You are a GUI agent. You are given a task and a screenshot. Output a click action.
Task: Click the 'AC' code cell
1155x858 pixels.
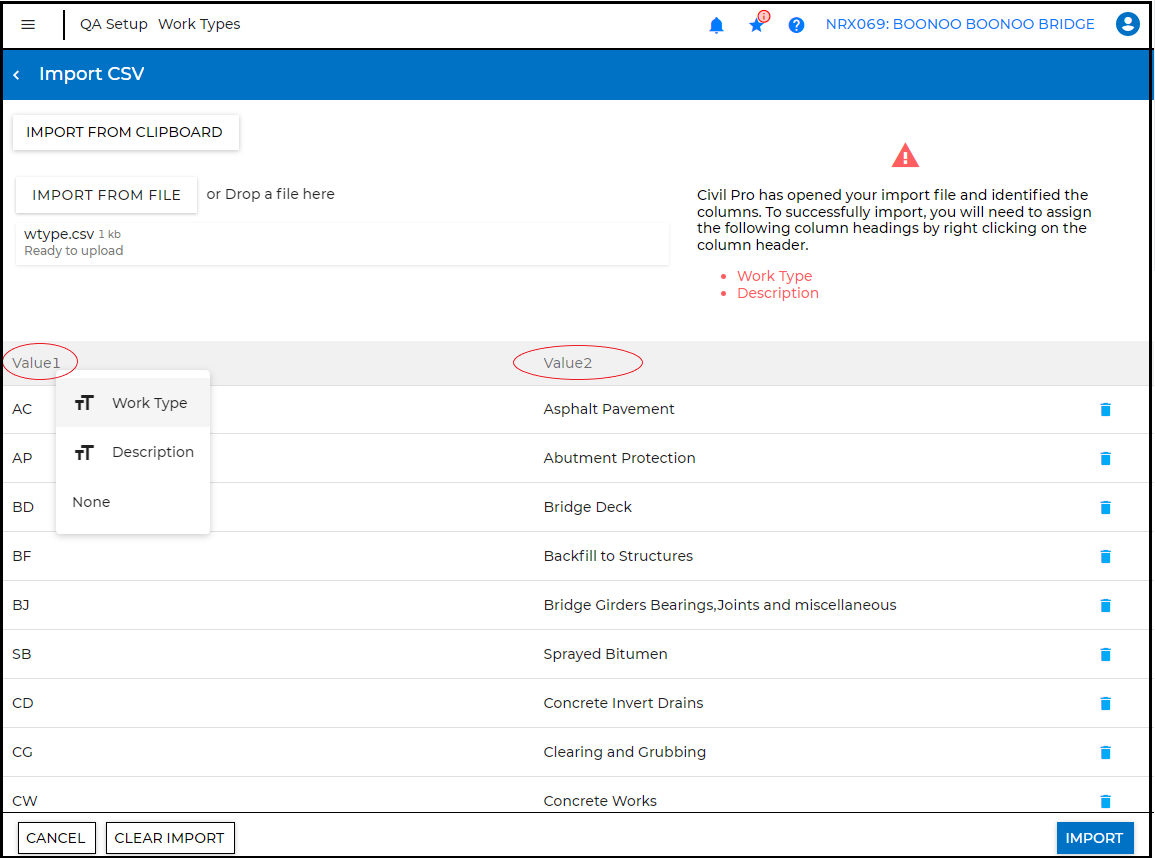(22, 409)
